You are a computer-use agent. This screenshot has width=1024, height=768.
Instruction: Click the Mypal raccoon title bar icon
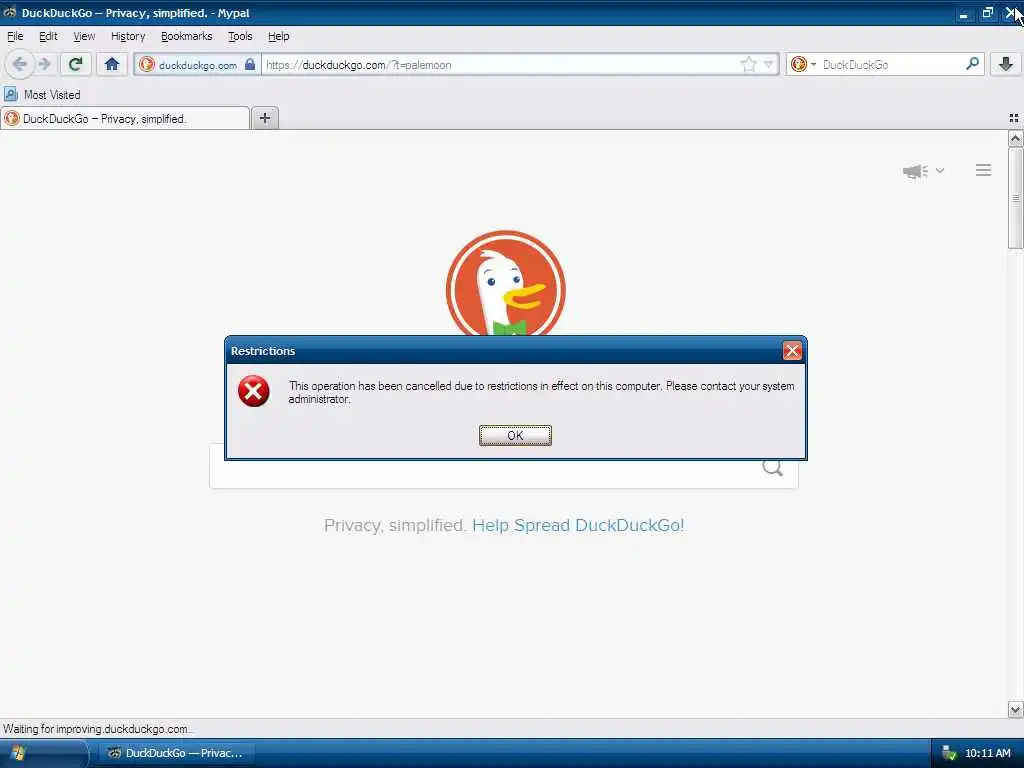tap(10, 12)
